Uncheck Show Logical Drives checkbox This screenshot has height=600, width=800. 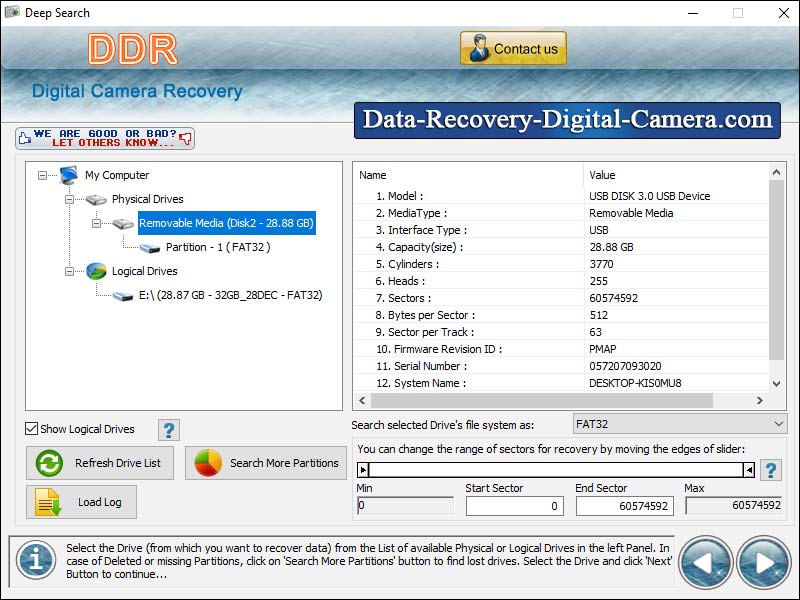tap(32, 429)
